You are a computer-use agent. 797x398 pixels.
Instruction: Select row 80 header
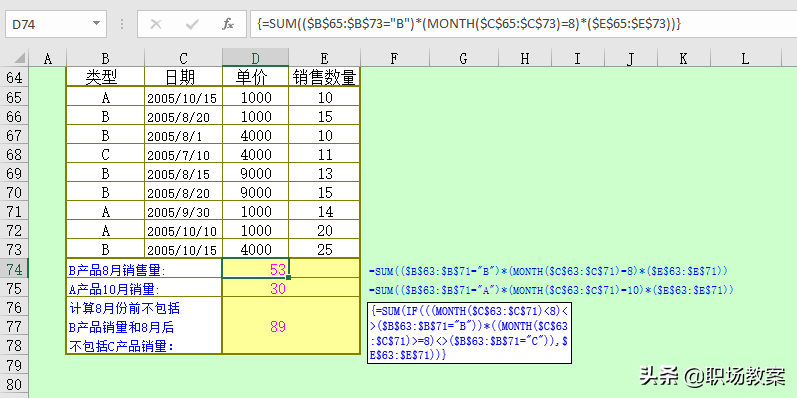(x=14, y=383)
